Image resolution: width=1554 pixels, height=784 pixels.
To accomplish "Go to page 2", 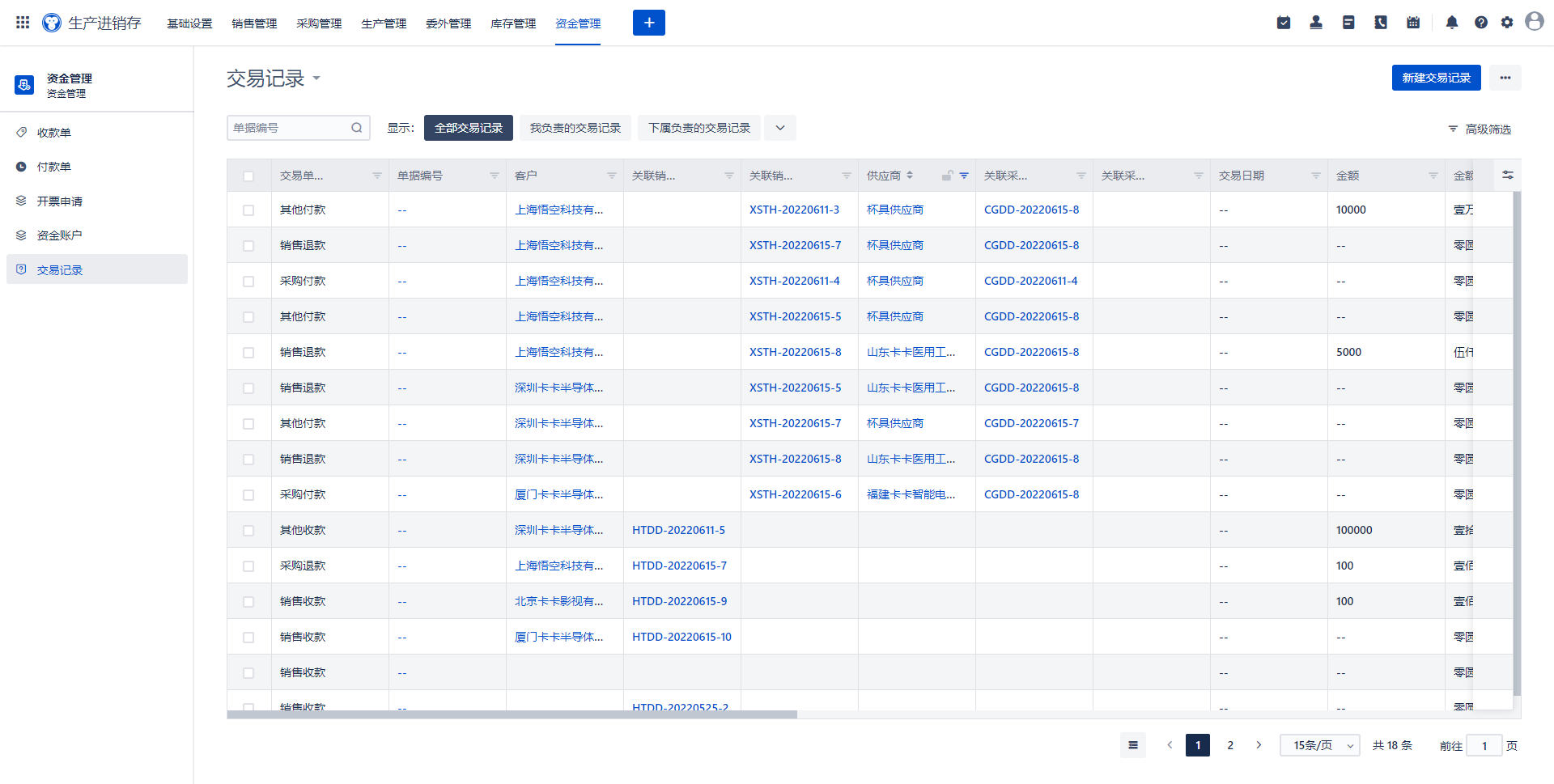I will click(1230, 745).
